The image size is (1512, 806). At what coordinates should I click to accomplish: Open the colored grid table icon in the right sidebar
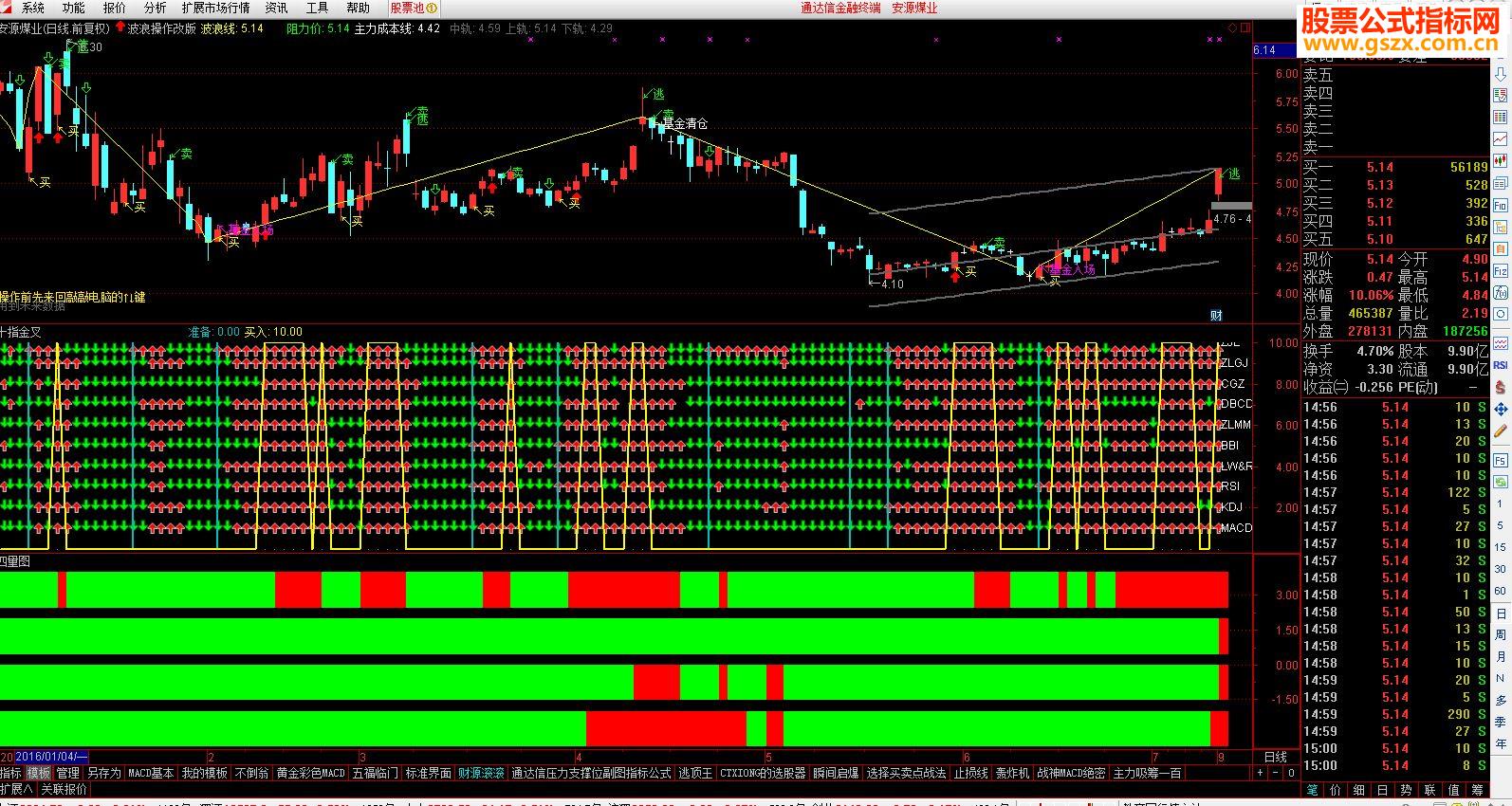pyautogui.click(x=1501, y=117)
